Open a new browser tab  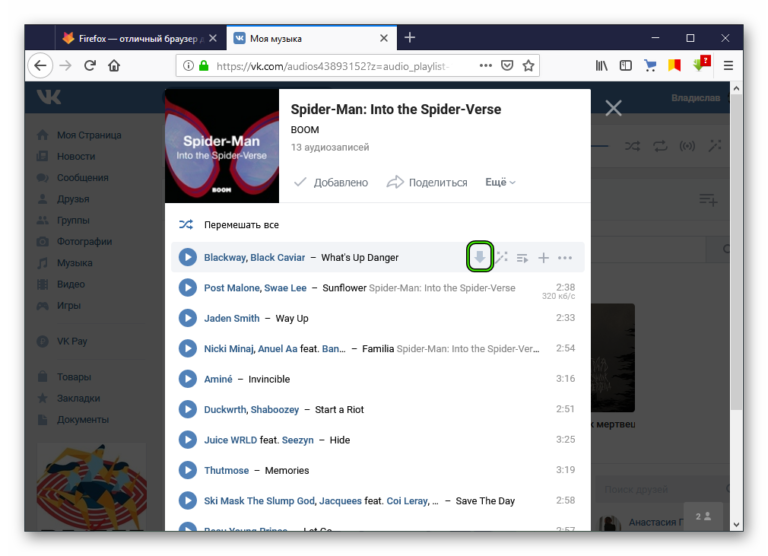(x=410, y=38)
